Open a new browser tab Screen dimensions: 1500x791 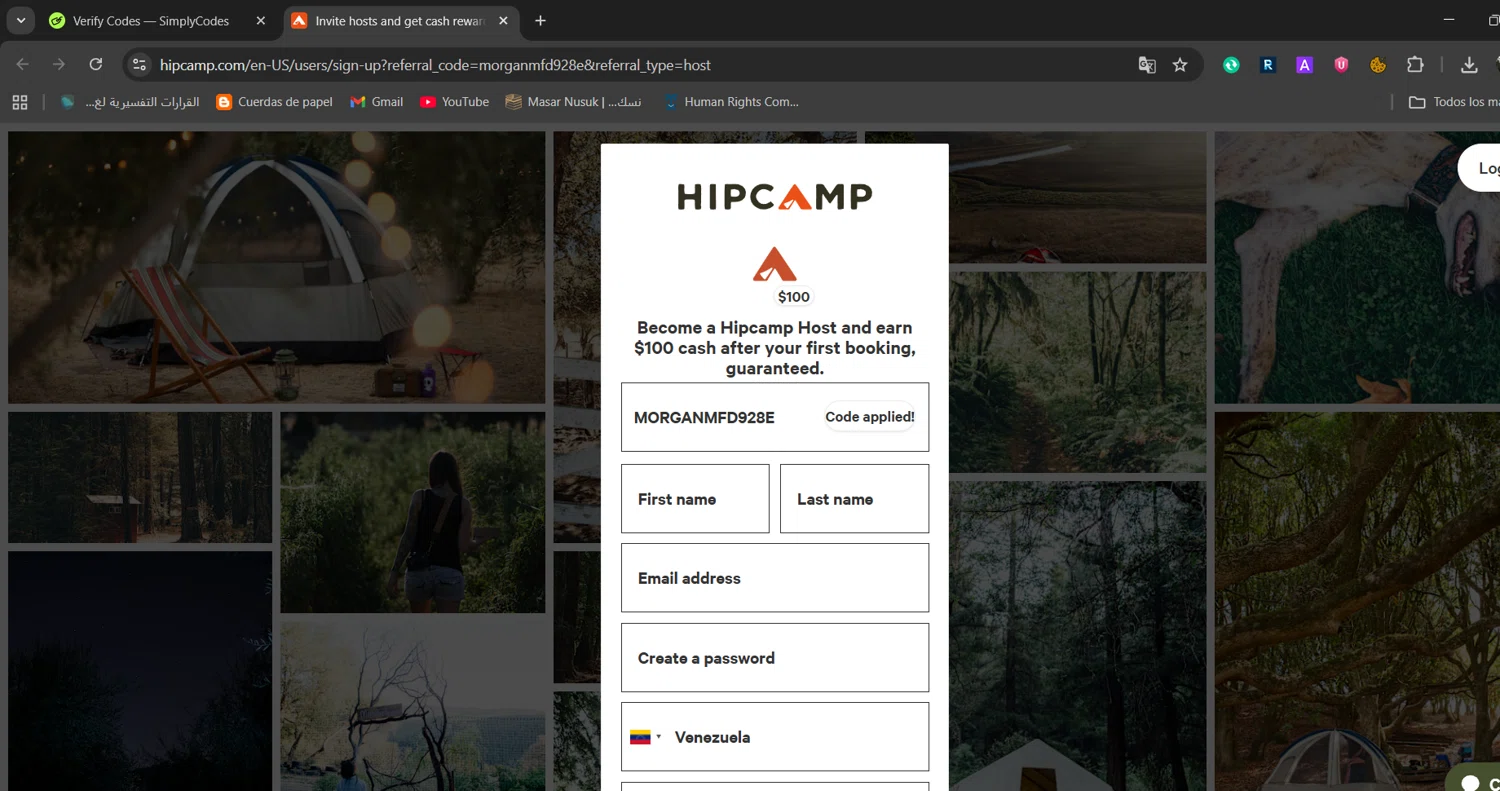coord(540,21)
